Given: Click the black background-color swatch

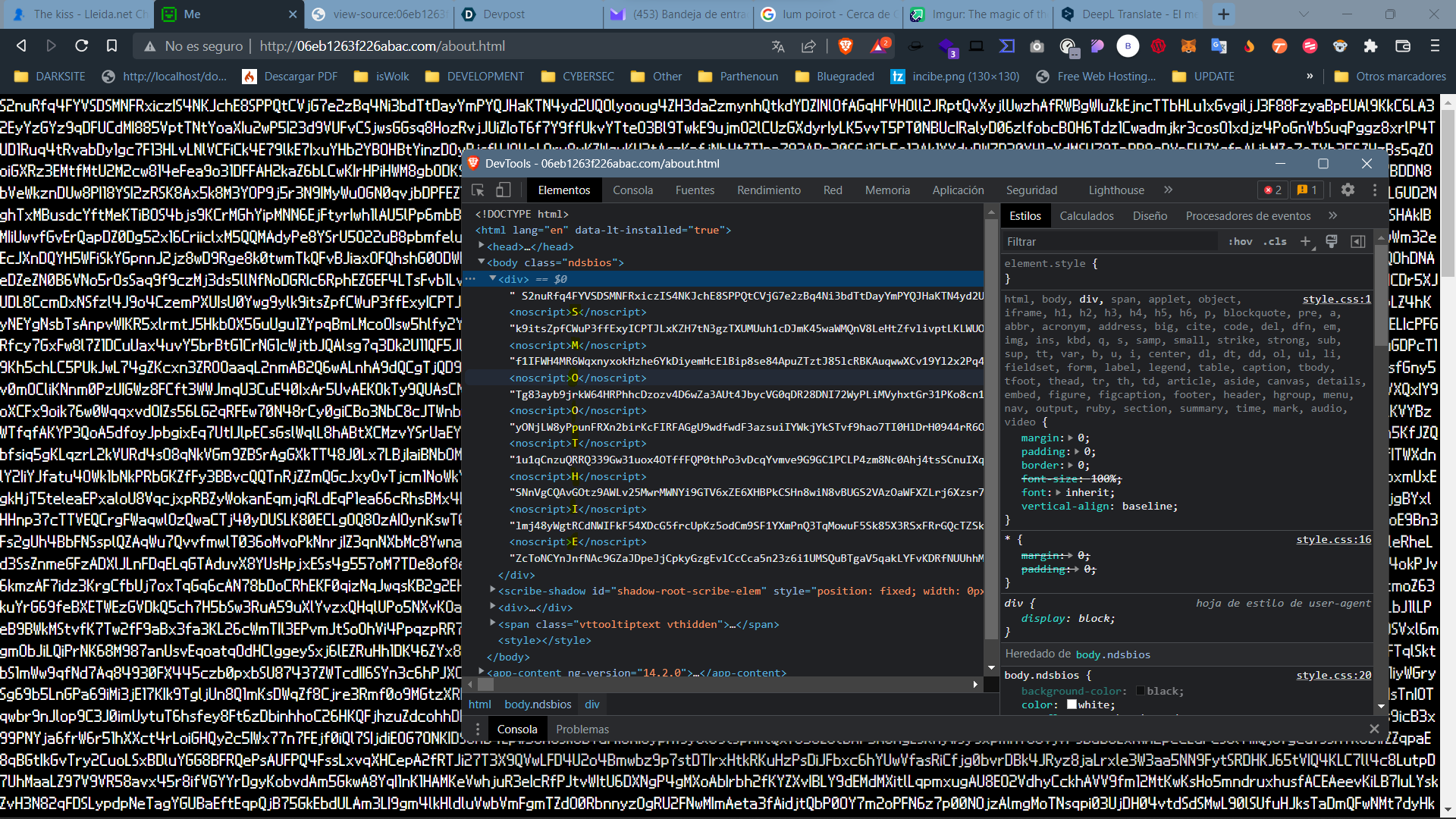Looking at the screenshot, I should 1140,691.
